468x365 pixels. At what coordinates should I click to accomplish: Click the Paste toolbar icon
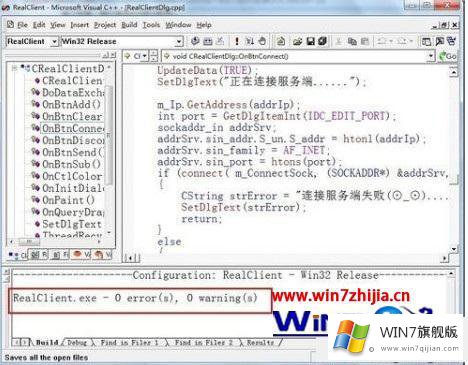click(365, 41)
